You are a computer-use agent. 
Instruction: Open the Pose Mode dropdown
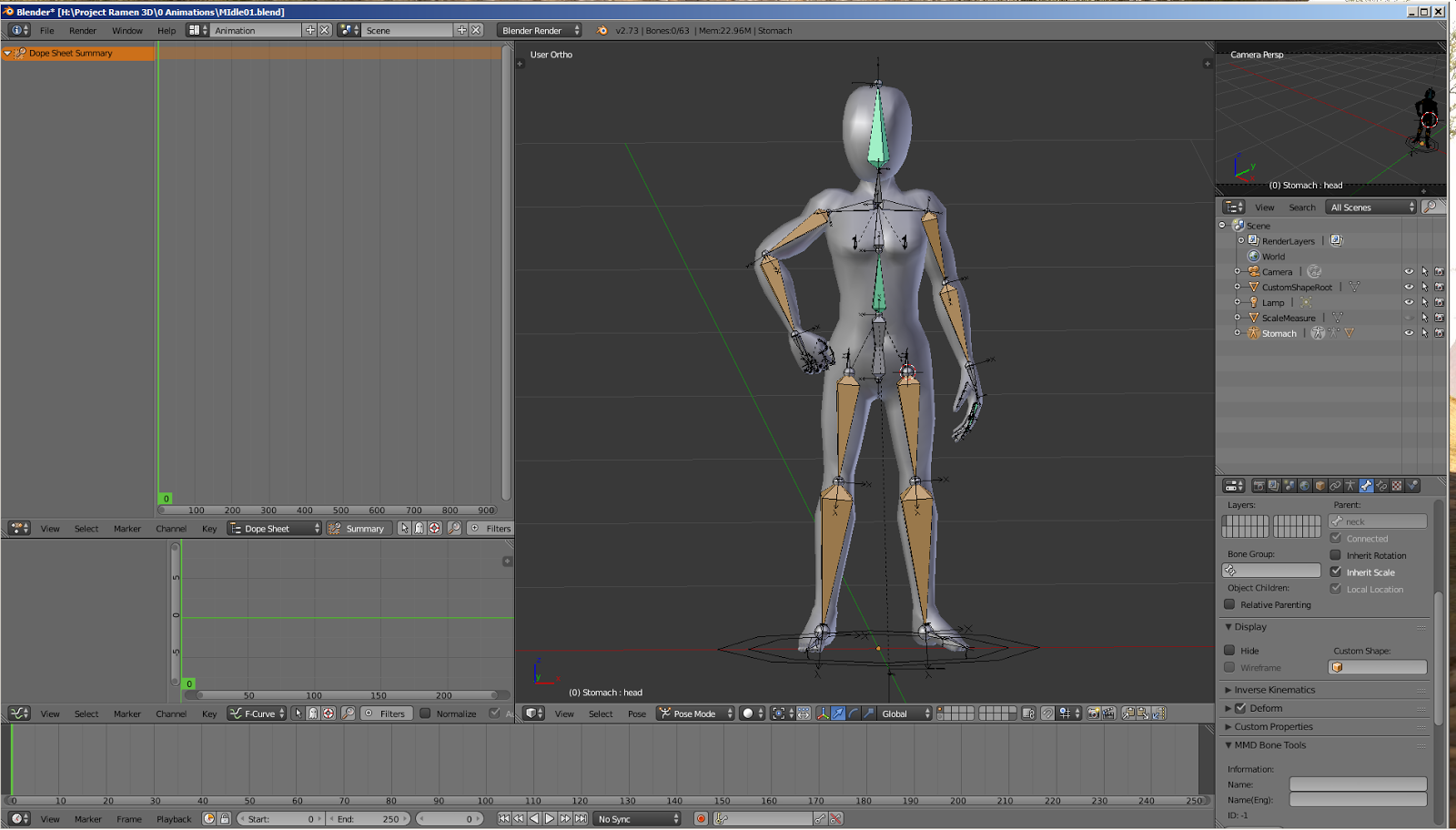pyautogui.click(x=695, y=714)
